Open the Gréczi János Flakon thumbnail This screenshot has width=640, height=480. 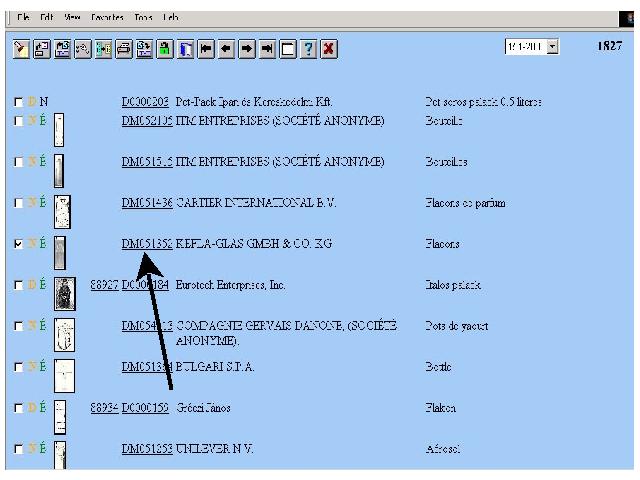click(x=60, y=417)
